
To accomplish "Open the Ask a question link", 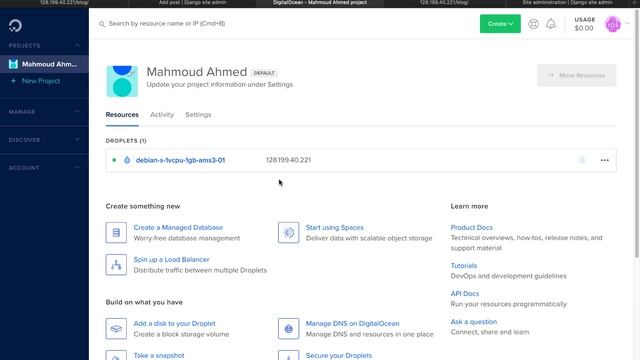I will pos(473,322).
